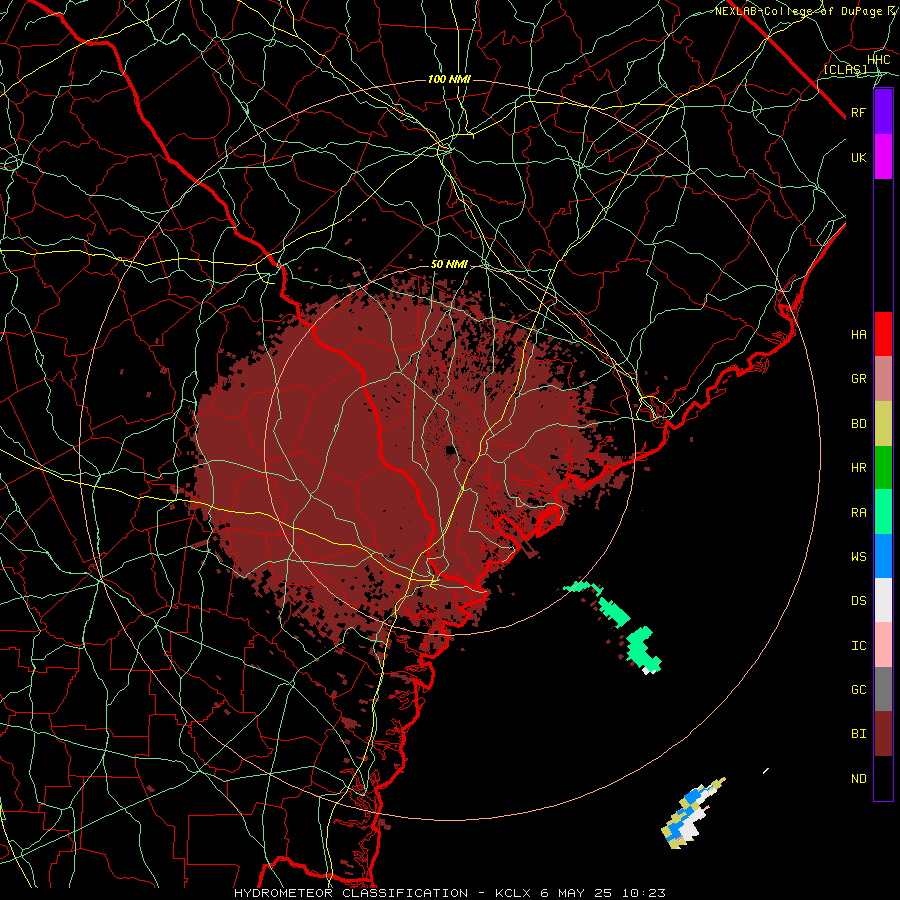
Task: Click the "HR" legend text label
Action: 859,468
